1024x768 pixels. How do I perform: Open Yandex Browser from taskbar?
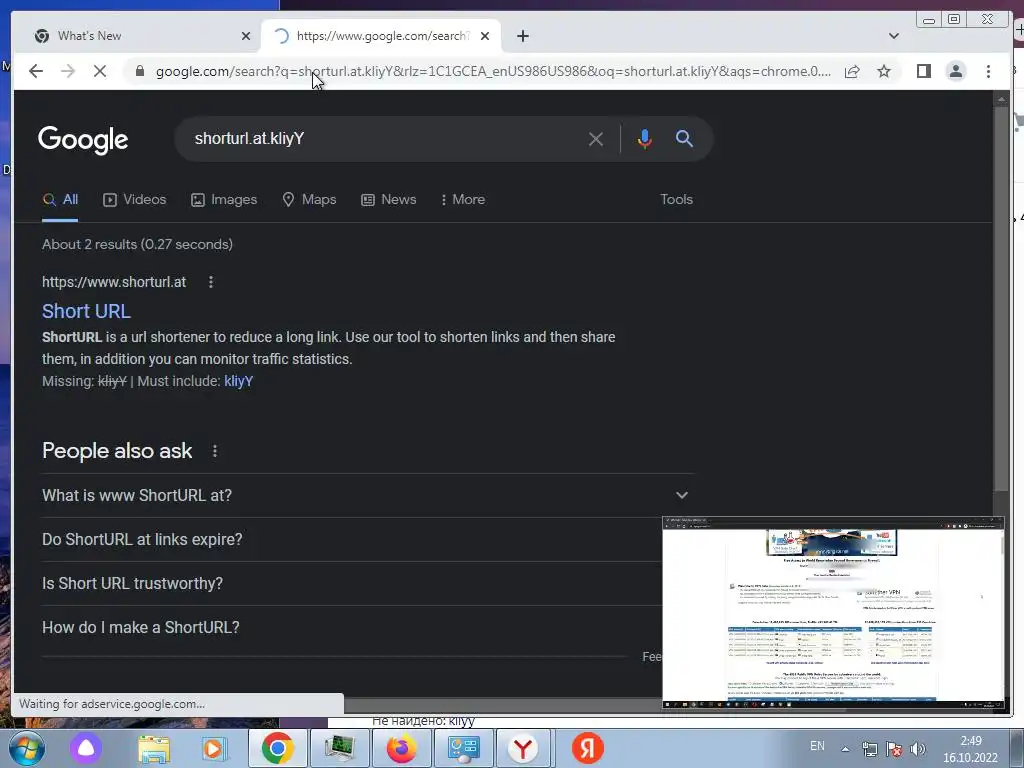point(524,748)
